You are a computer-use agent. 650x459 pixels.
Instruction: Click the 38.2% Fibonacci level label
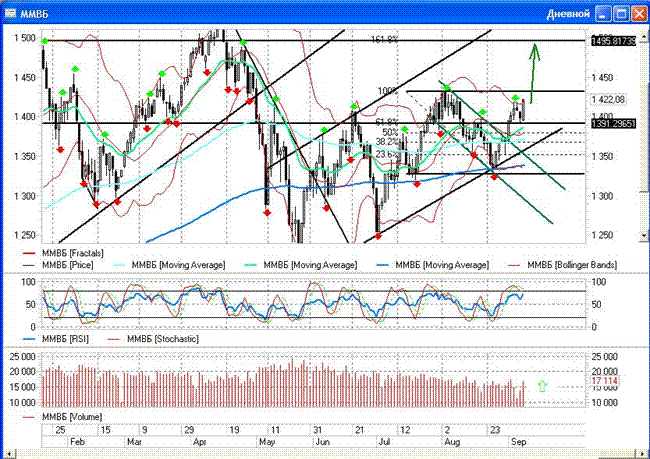[387, 142]
